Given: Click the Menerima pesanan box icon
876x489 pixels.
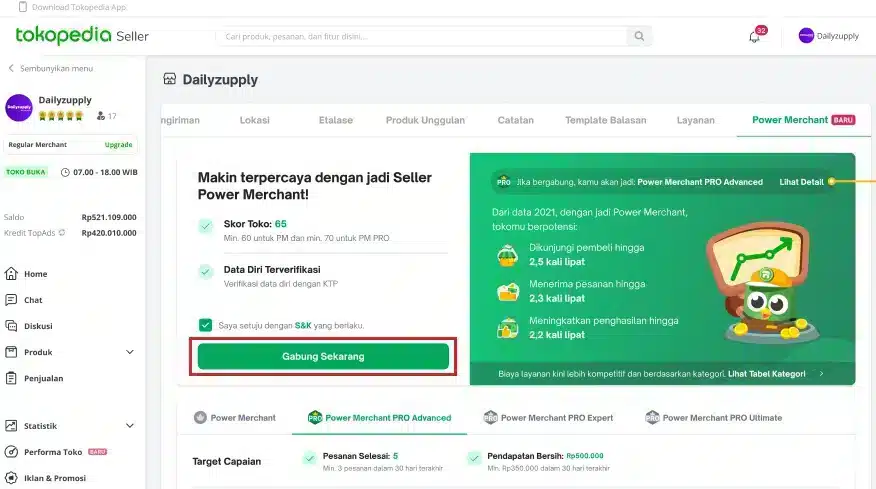Looking at the screenshot, I should tap(508, 292).
